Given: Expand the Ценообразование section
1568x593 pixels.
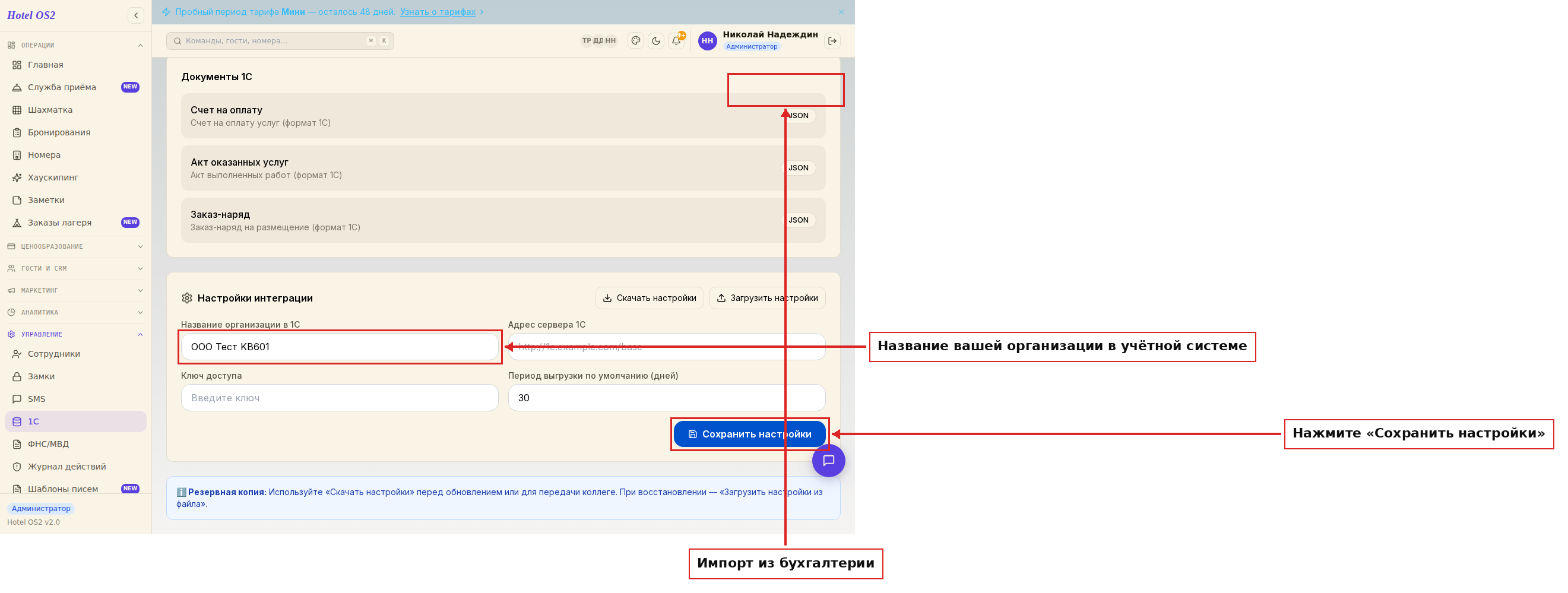Looking at the screenshot, I should pyautogui.click(x=75, y=246).
